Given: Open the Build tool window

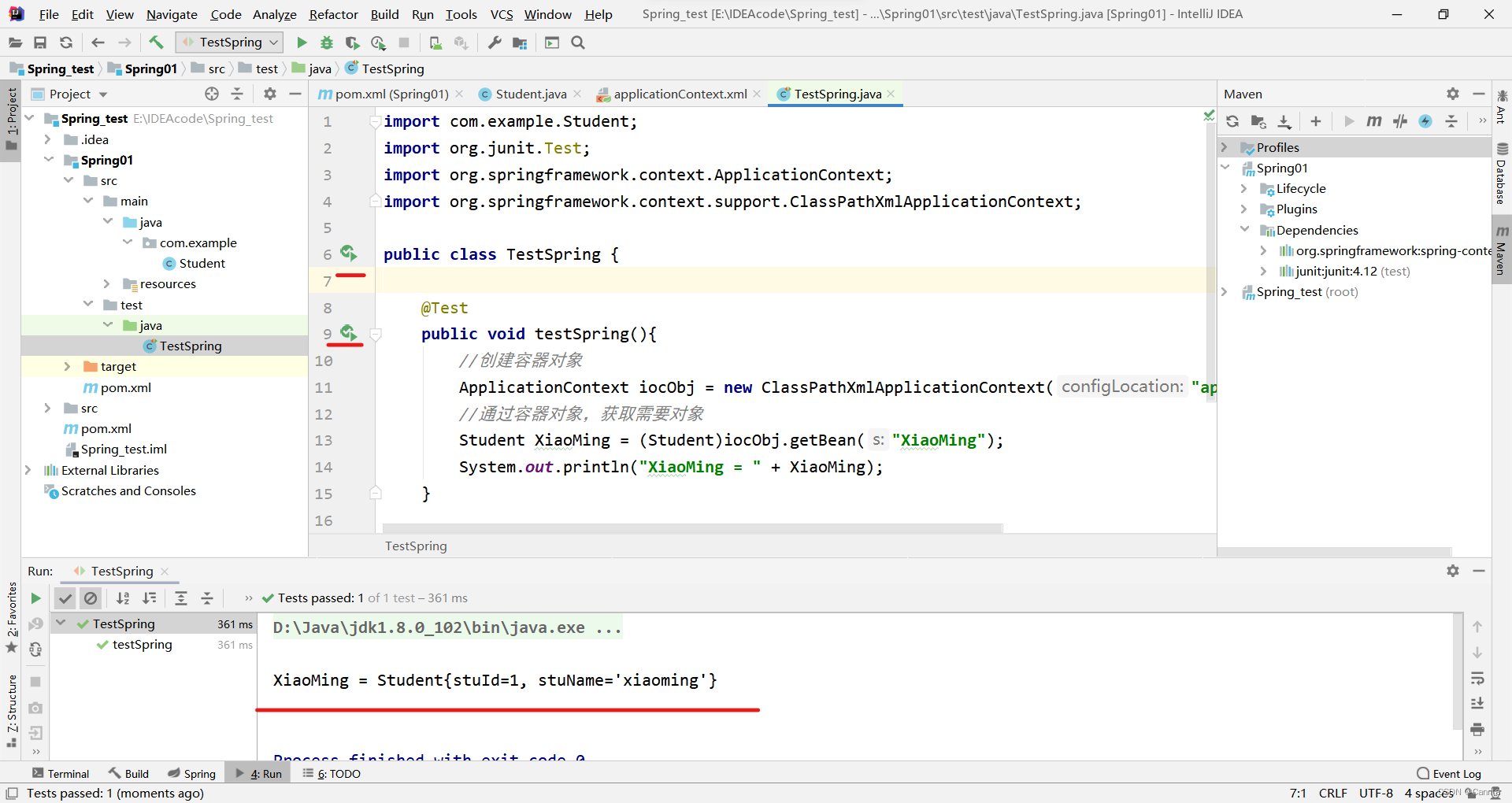Looking at the screenshot, I should click(129, 774).
